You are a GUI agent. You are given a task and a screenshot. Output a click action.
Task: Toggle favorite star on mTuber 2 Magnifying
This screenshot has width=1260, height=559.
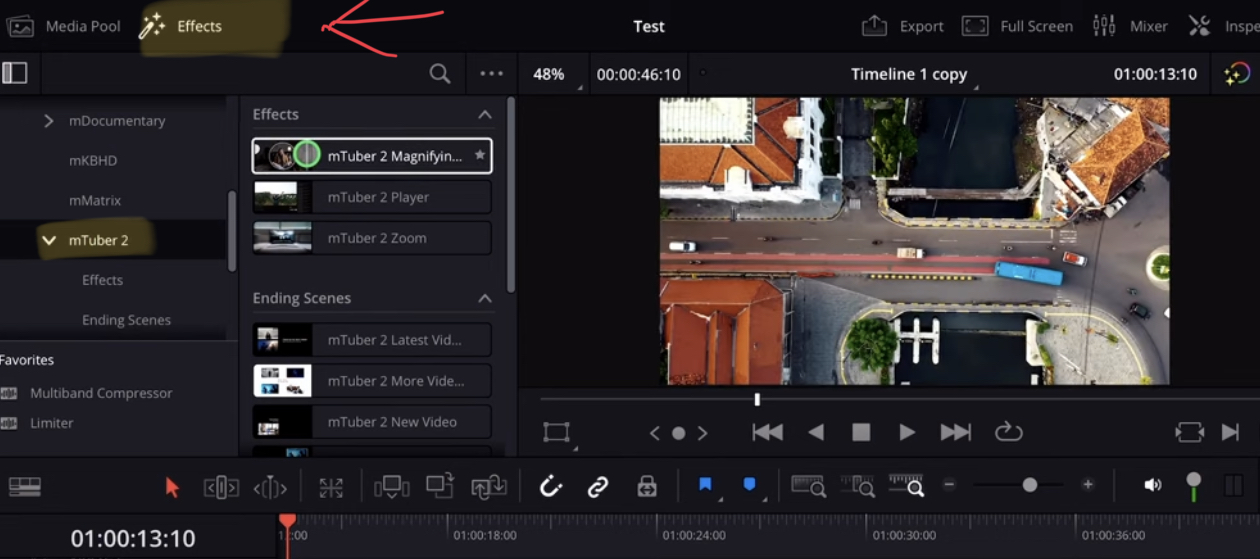click(480, 156)
